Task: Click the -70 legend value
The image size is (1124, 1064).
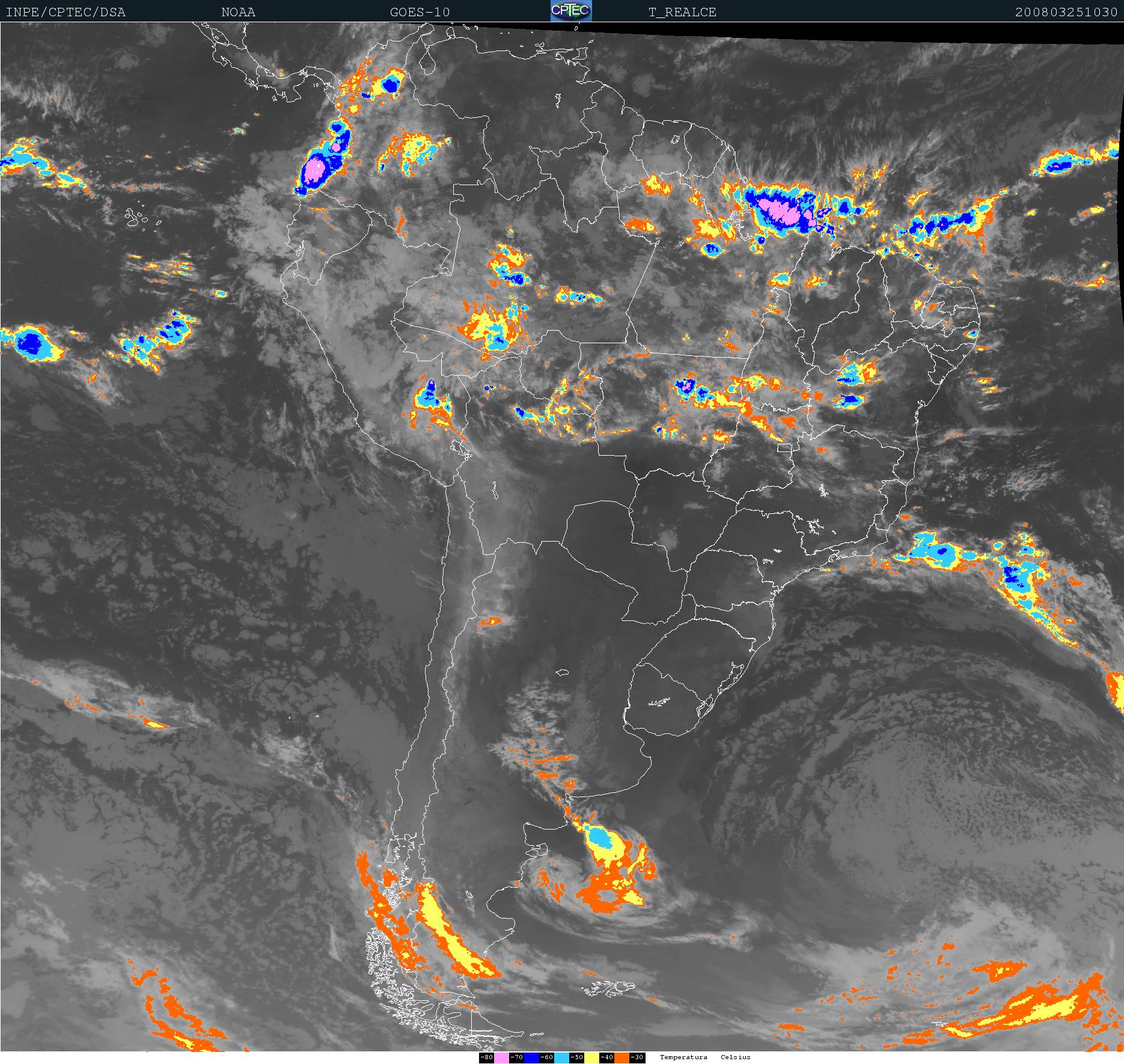Action: click(516, 1057)
